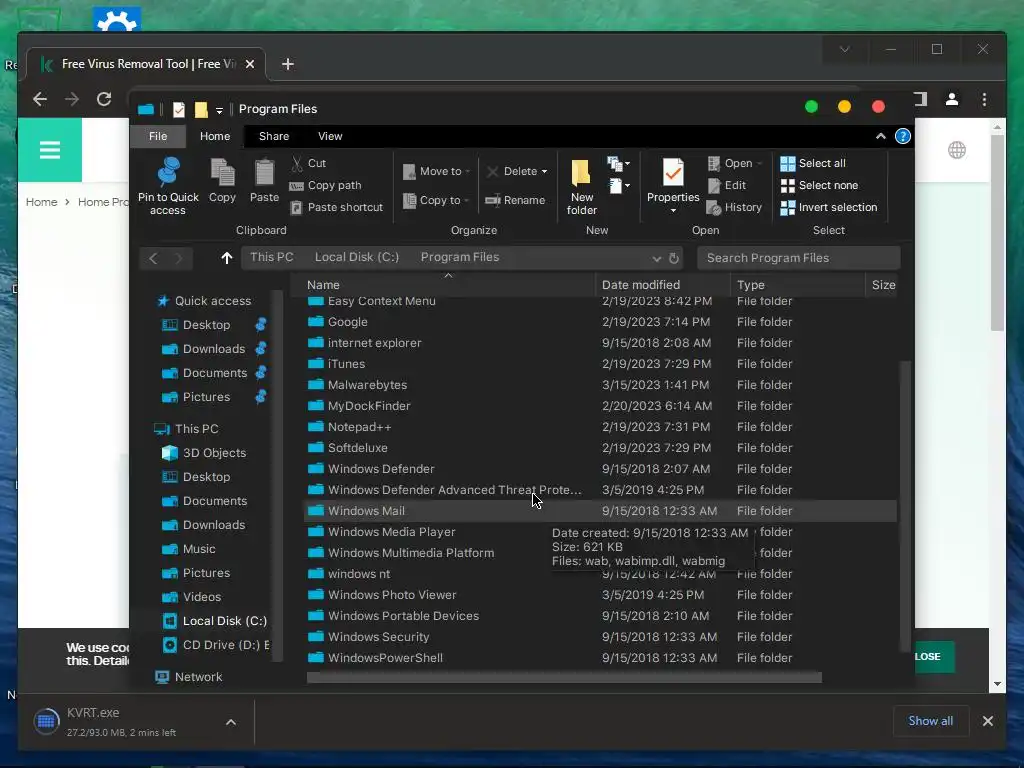Click Open in the Open group
Image resolution: width=1024 pixels, height=768 pixels.
click(x=735, y=163)
